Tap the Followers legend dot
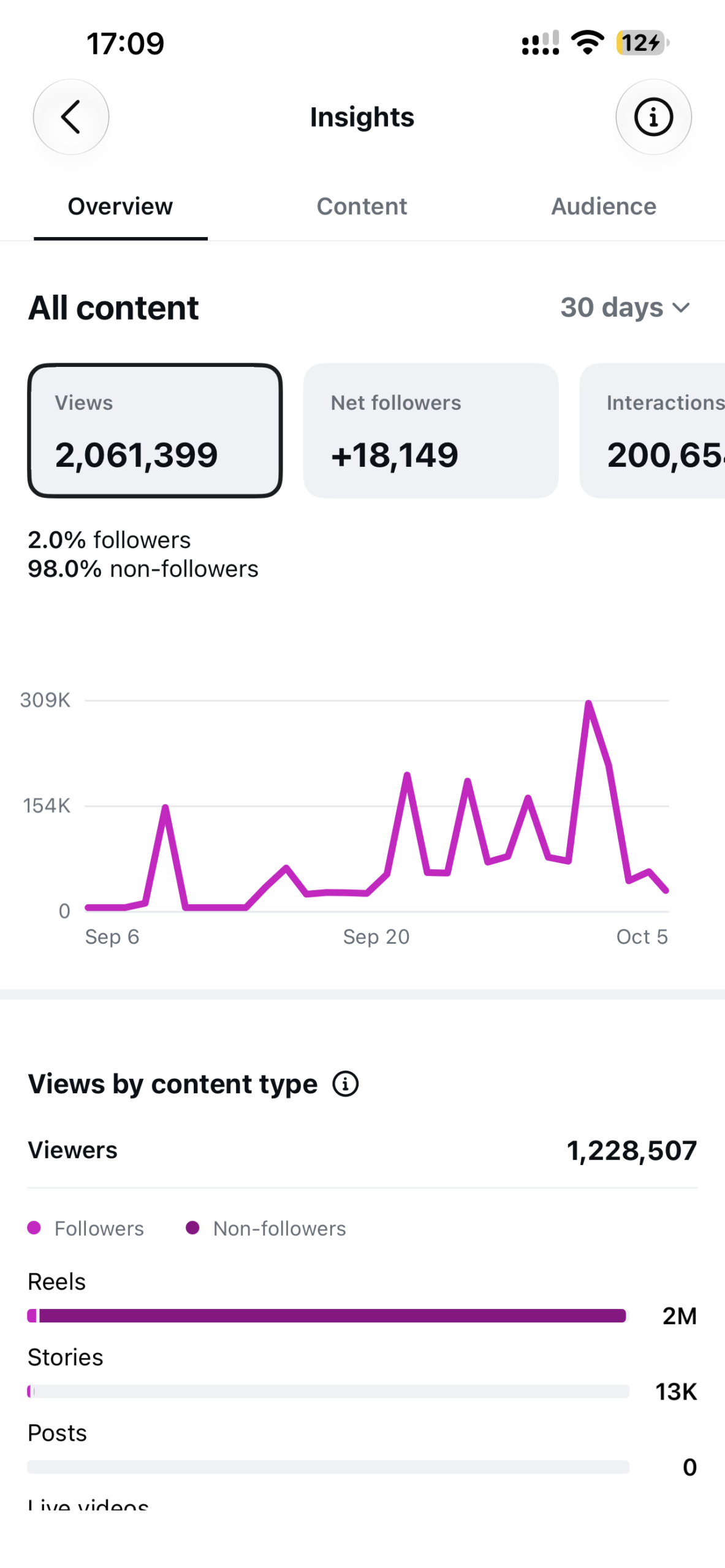The image size is (725, 1568). pos(34,1227)
